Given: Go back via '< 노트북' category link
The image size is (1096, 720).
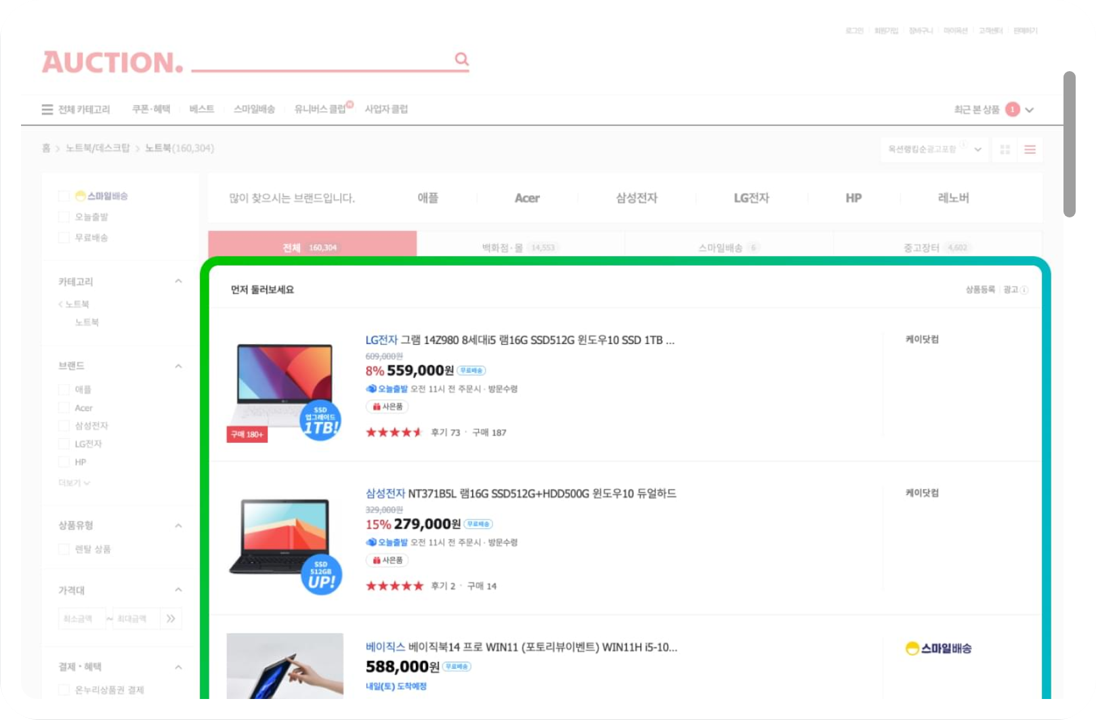Looking at the screenshot, I should coord(73,304).
